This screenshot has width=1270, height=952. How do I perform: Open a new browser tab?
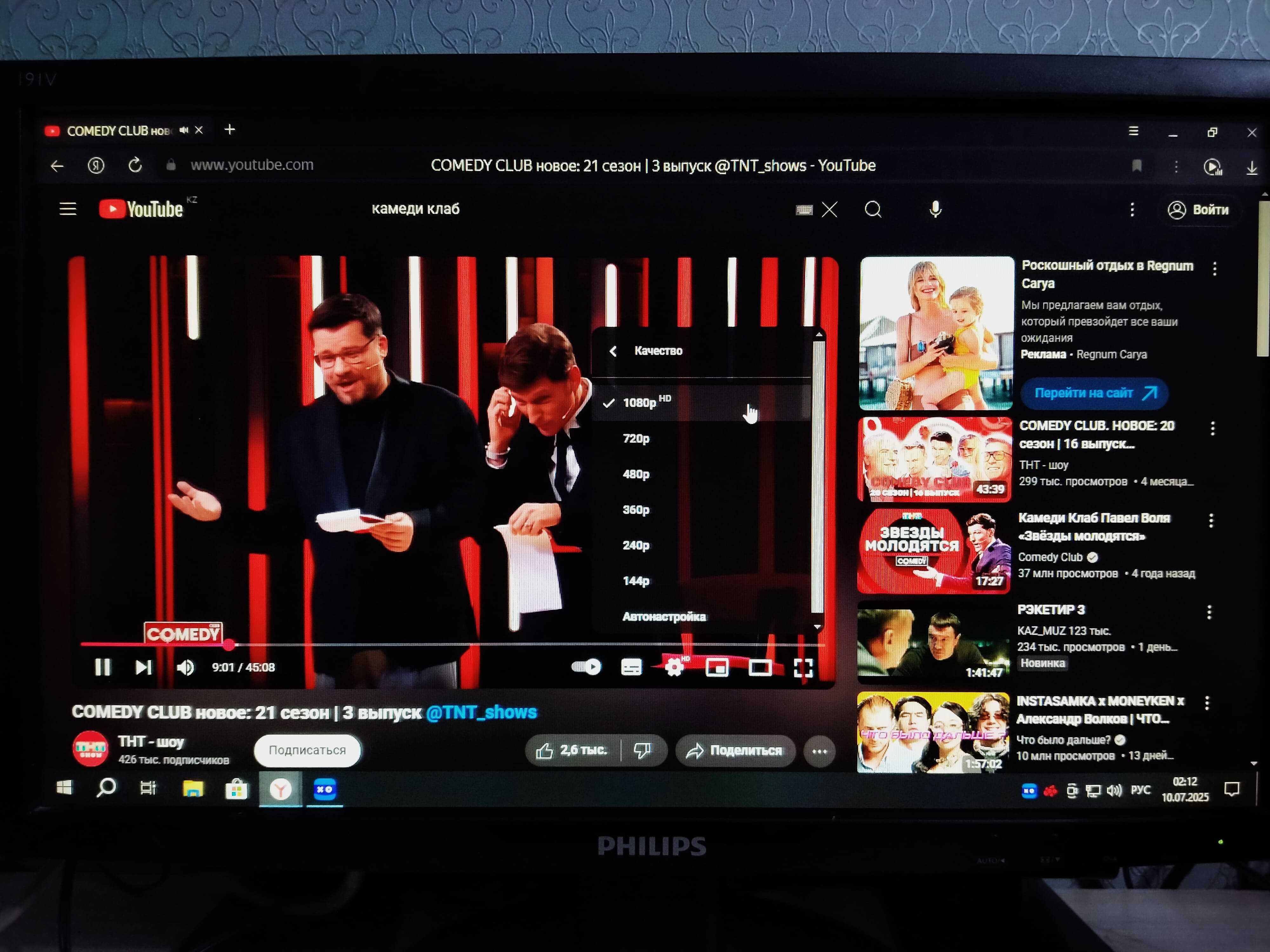230,130
